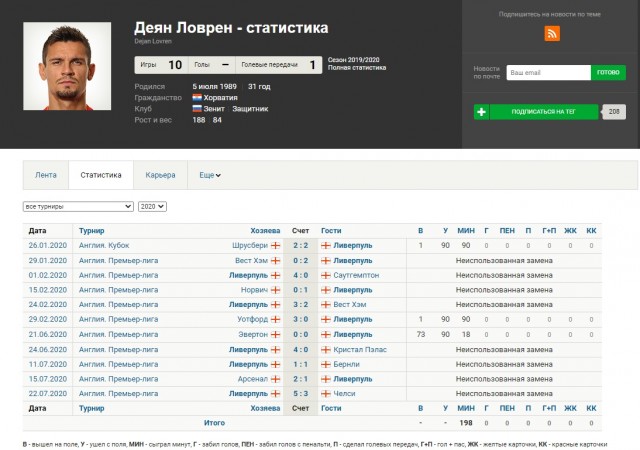
Task: Click date 24.06.2020 link
Action: (48, 350)
